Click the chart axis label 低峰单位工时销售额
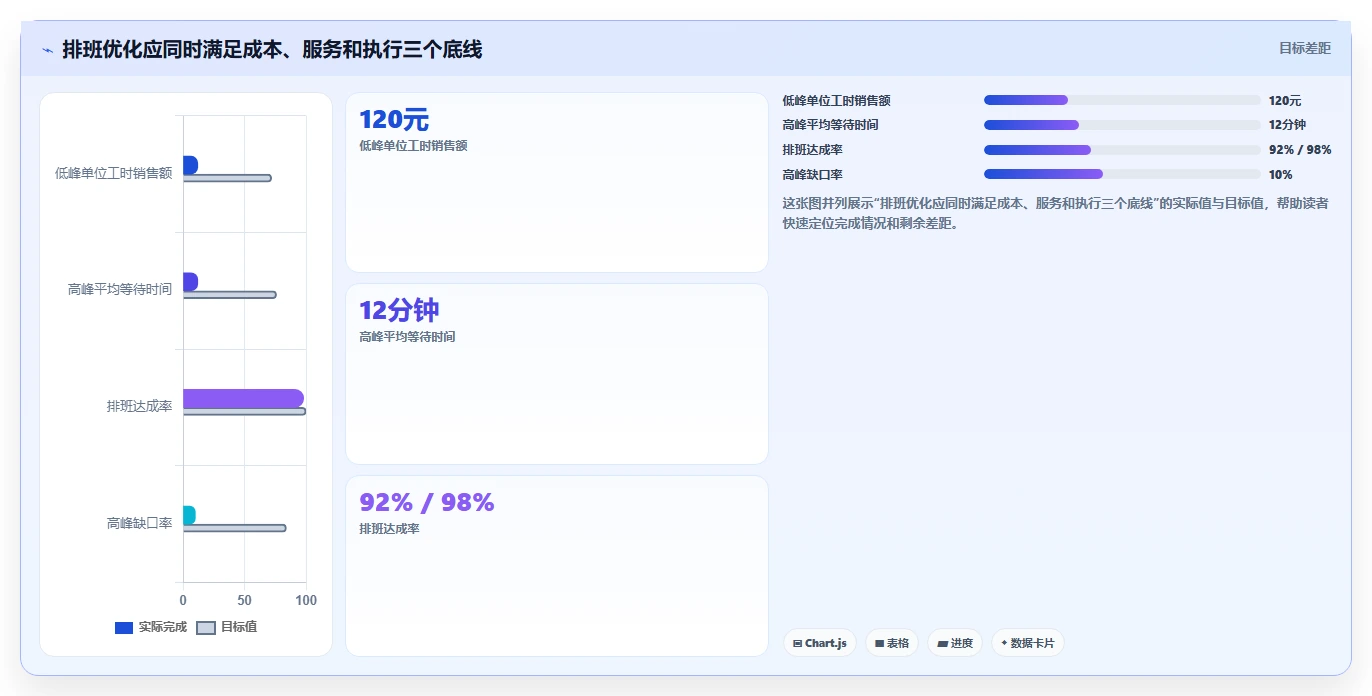The image size is (1372, 696). [114, 173]
